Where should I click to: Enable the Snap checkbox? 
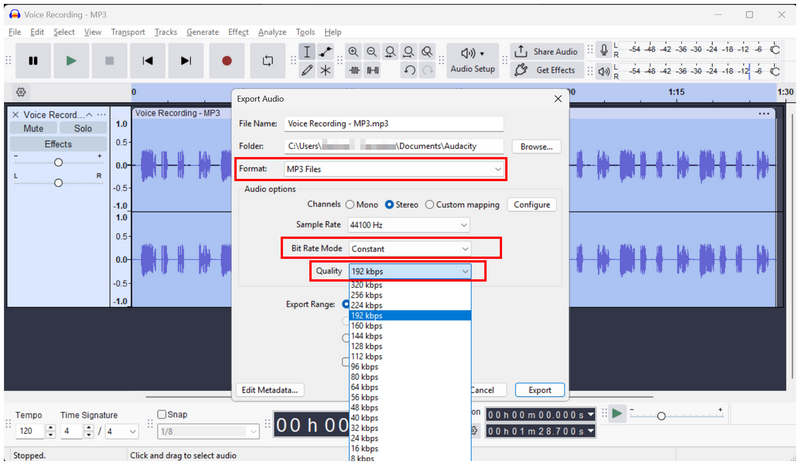[162, 414]
